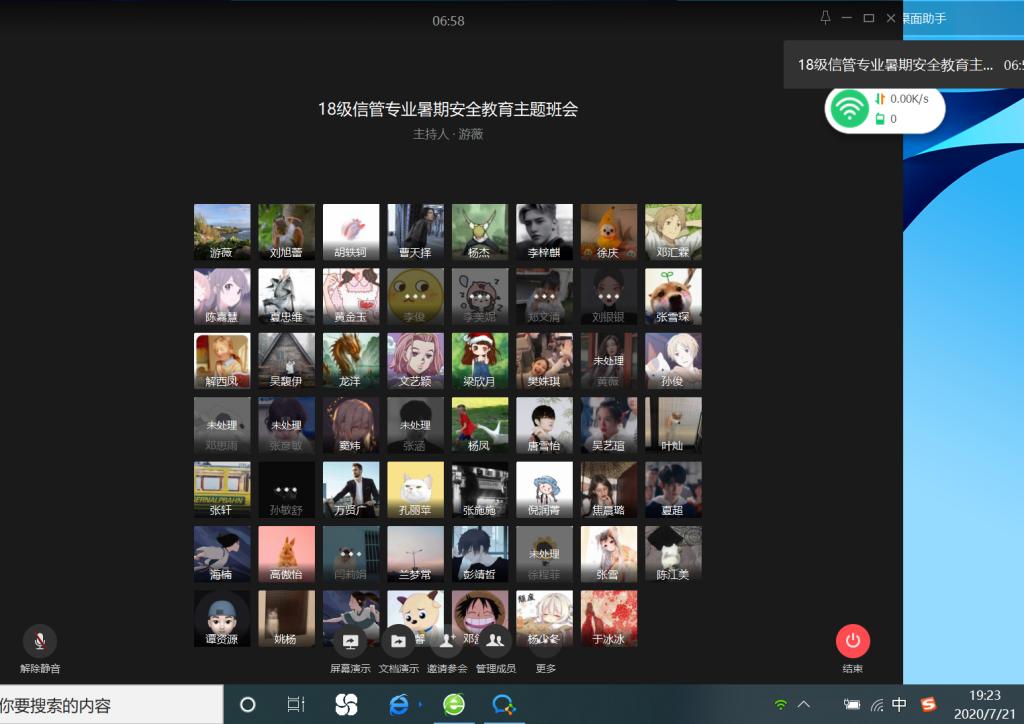Click the Windows search box

tap(110, 705)
